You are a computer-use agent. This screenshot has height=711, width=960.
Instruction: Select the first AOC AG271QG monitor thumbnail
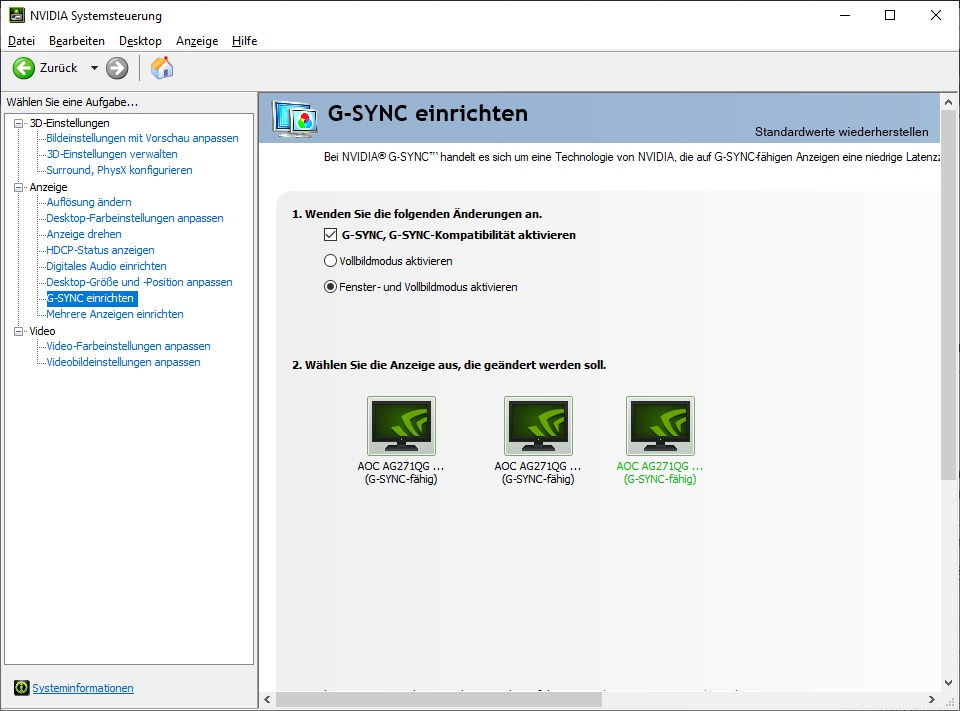tap(401, 426)
